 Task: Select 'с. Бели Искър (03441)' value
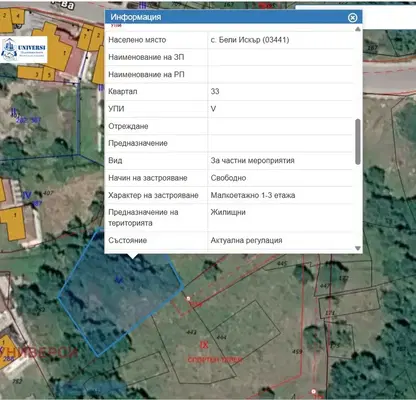(x=250, y=40)
